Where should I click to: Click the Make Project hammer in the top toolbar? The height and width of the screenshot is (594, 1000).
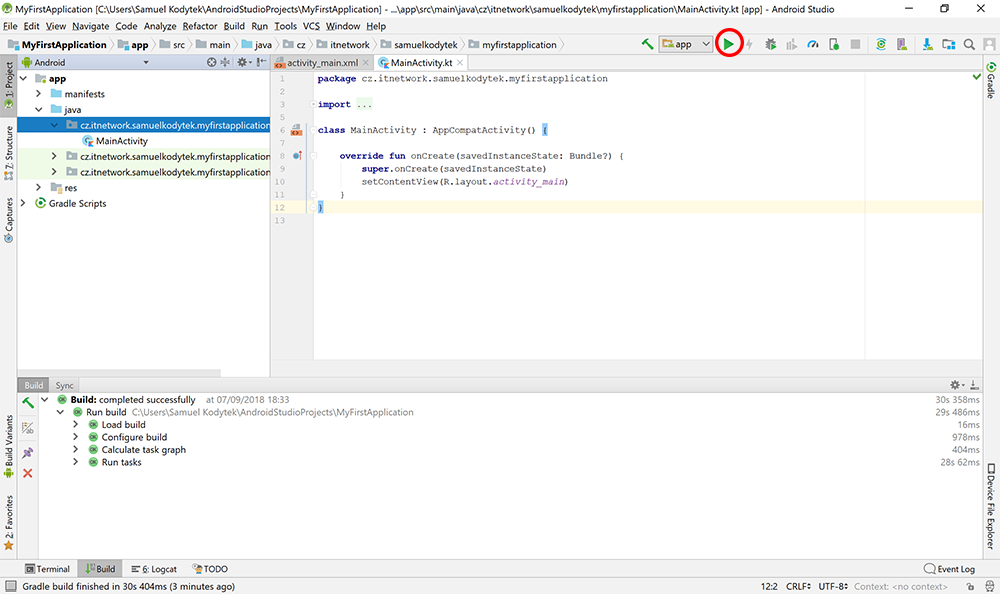pos(648,44)
